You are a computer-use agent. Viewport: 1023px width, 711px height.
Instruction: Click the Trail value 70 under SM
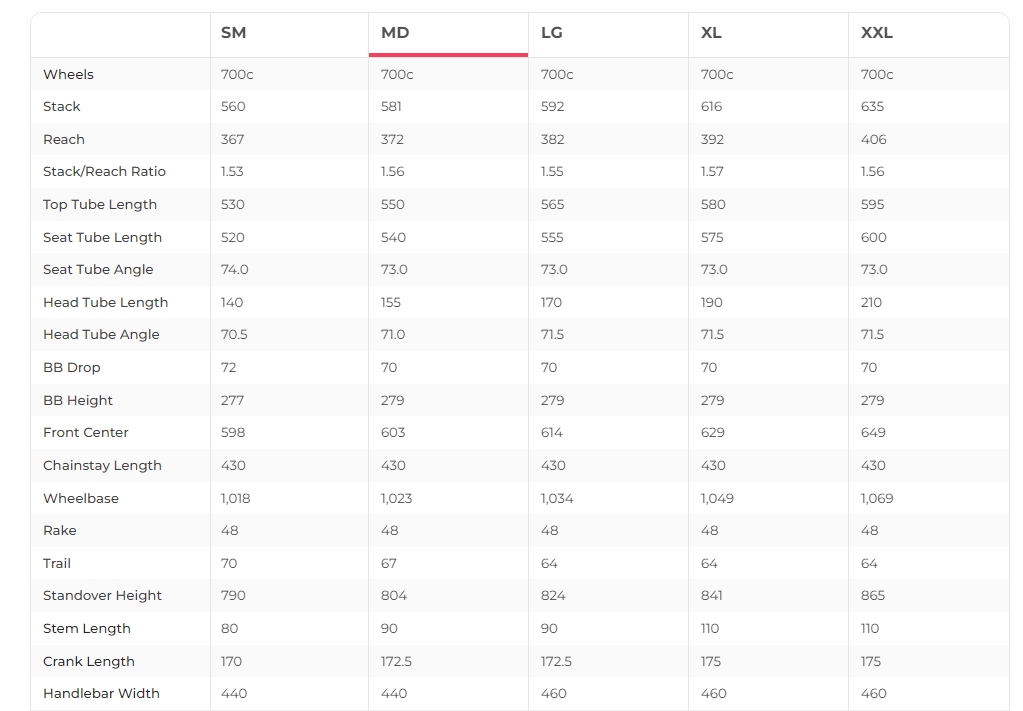(x=229, y=563)
